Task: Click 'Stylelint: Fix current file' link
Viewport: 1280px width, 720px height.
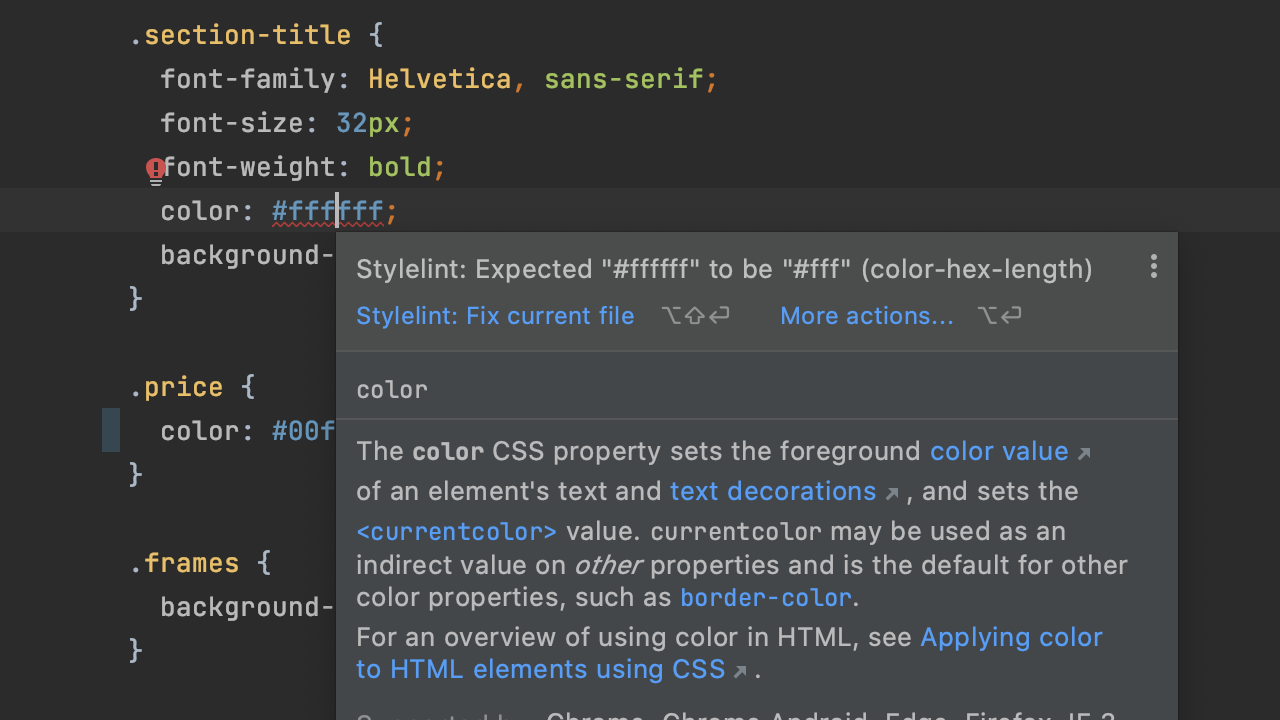Action: (495, 316)
